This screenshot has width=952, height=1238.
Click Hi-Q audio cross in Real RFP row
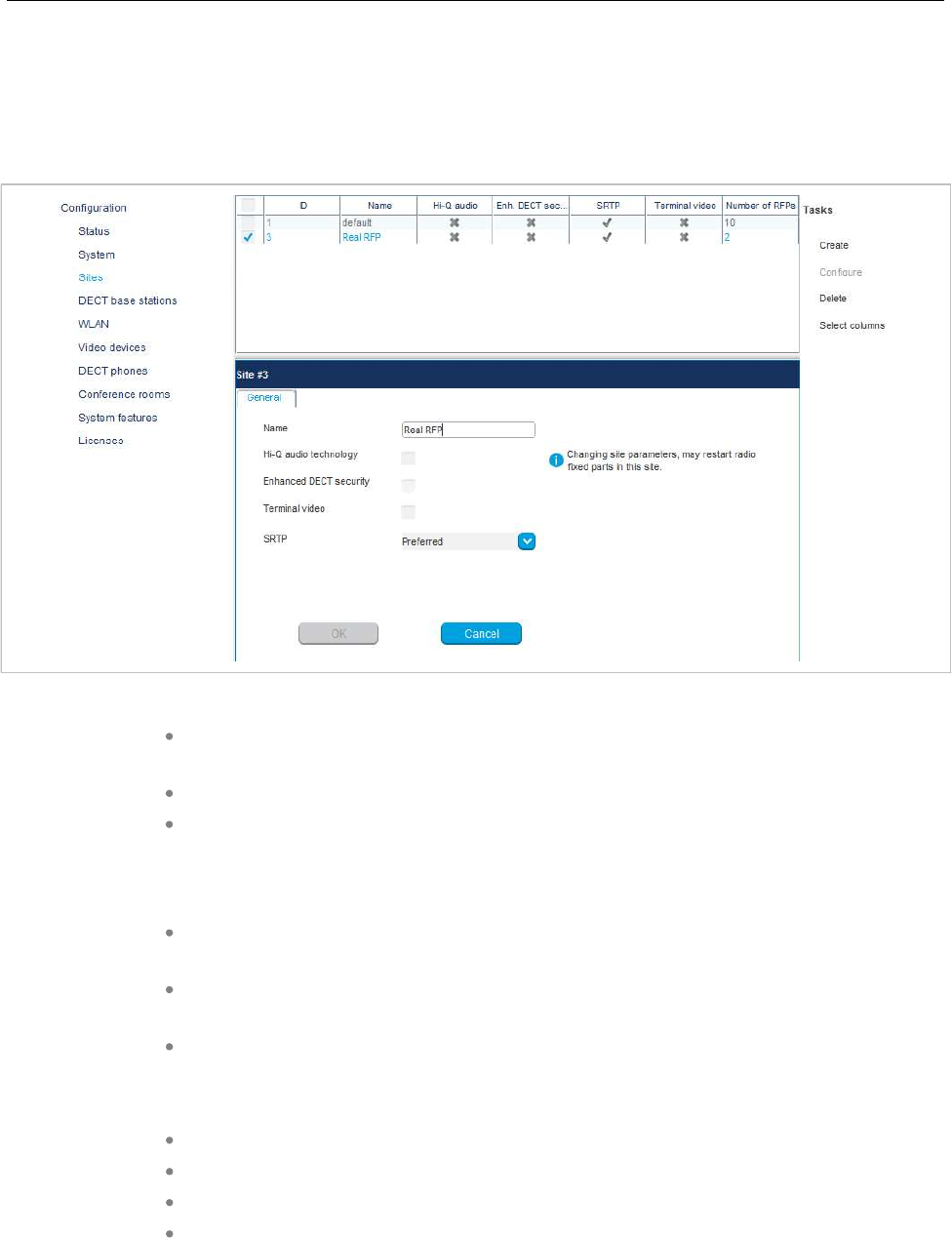pyautogui.click(x=455, y=237)
